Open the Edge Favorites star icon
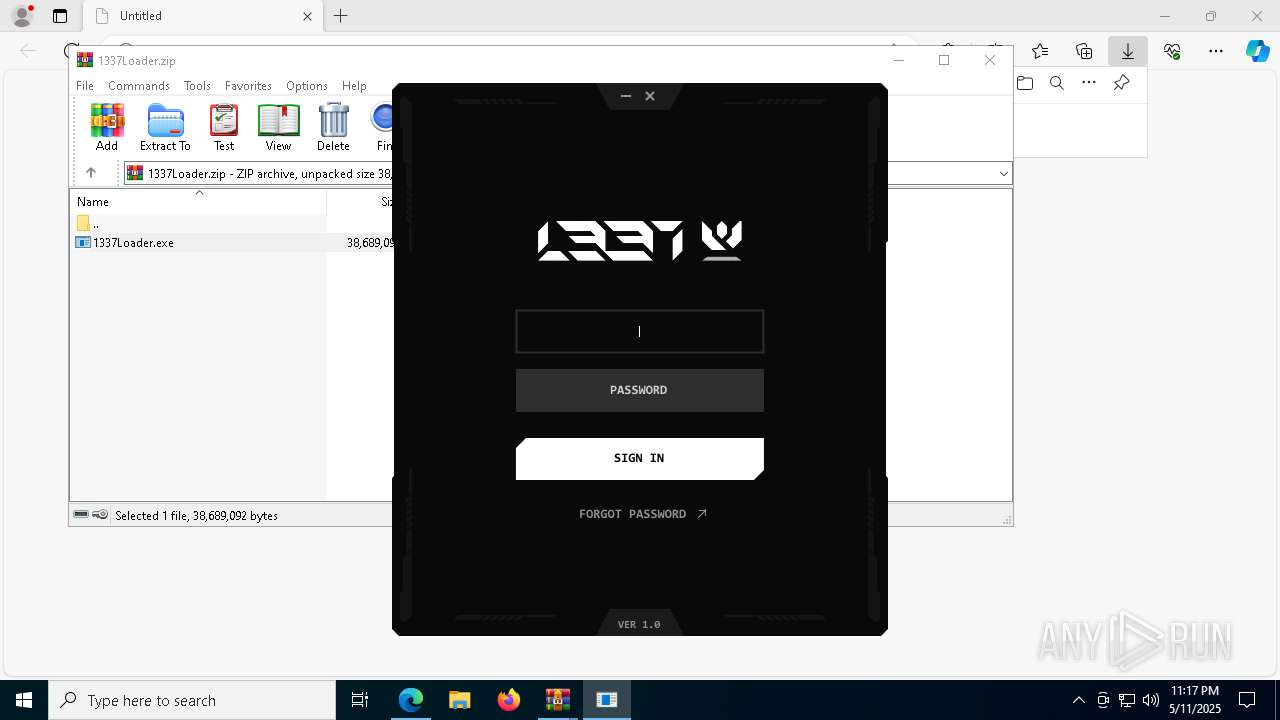The height and width of the screenshot is (720, 1280). pyautogui.click(x=1040, y=51)
